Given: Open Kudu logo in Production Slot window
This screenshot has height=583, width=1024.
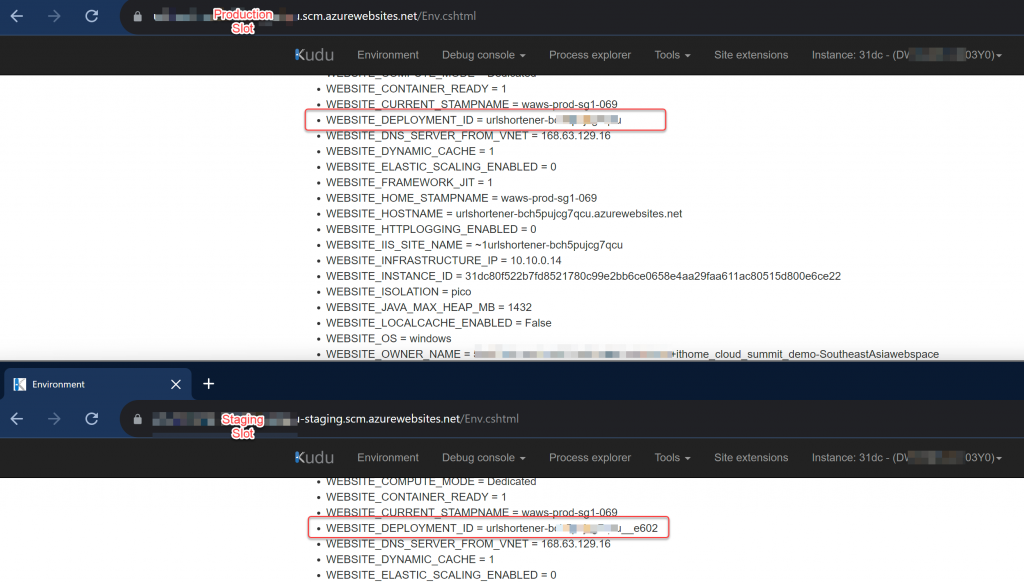Looking at the screenshot, I should pos(314,55).
